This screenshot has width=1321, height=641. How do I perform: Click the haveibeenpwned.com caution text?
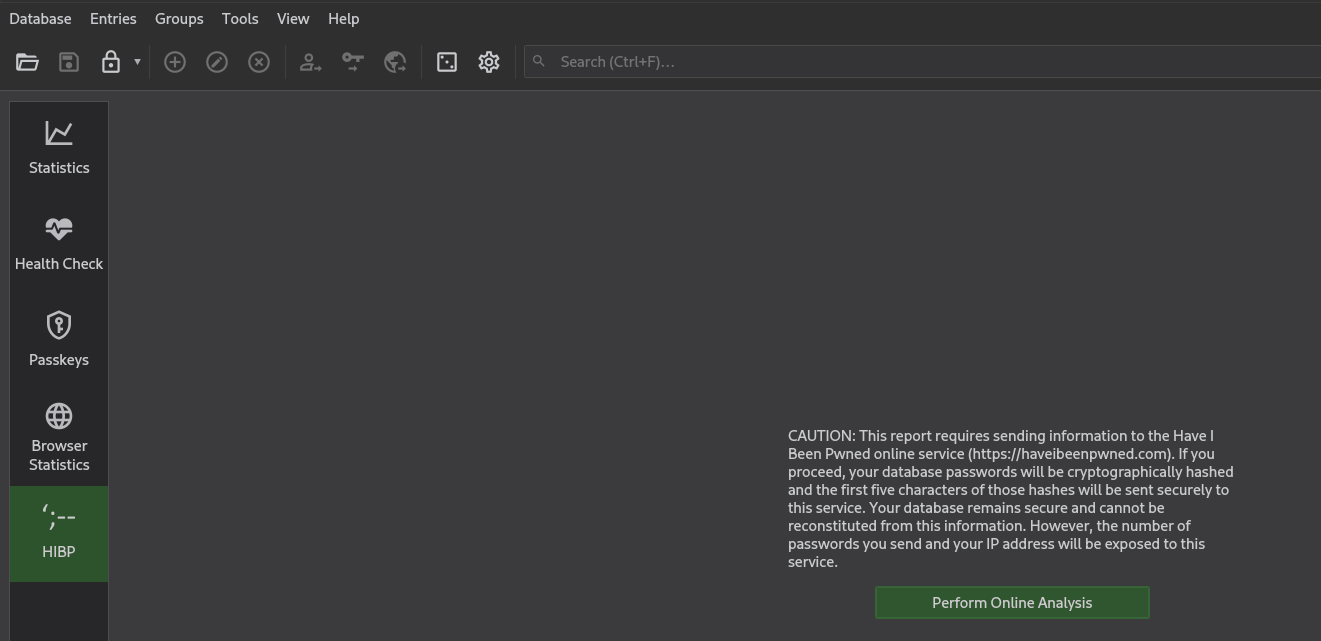tap(1011, 499)
